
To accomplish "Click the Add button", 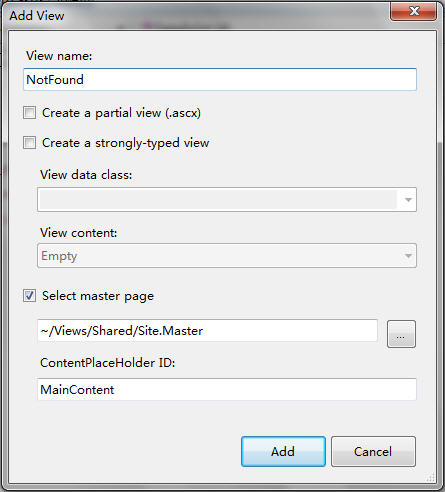I will tap(283, 452).
